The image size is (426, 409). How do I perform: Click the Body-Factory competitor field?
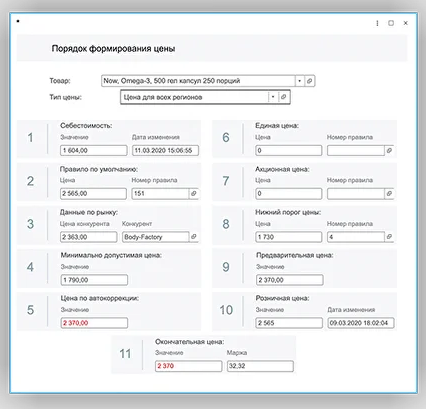point(156,237)
